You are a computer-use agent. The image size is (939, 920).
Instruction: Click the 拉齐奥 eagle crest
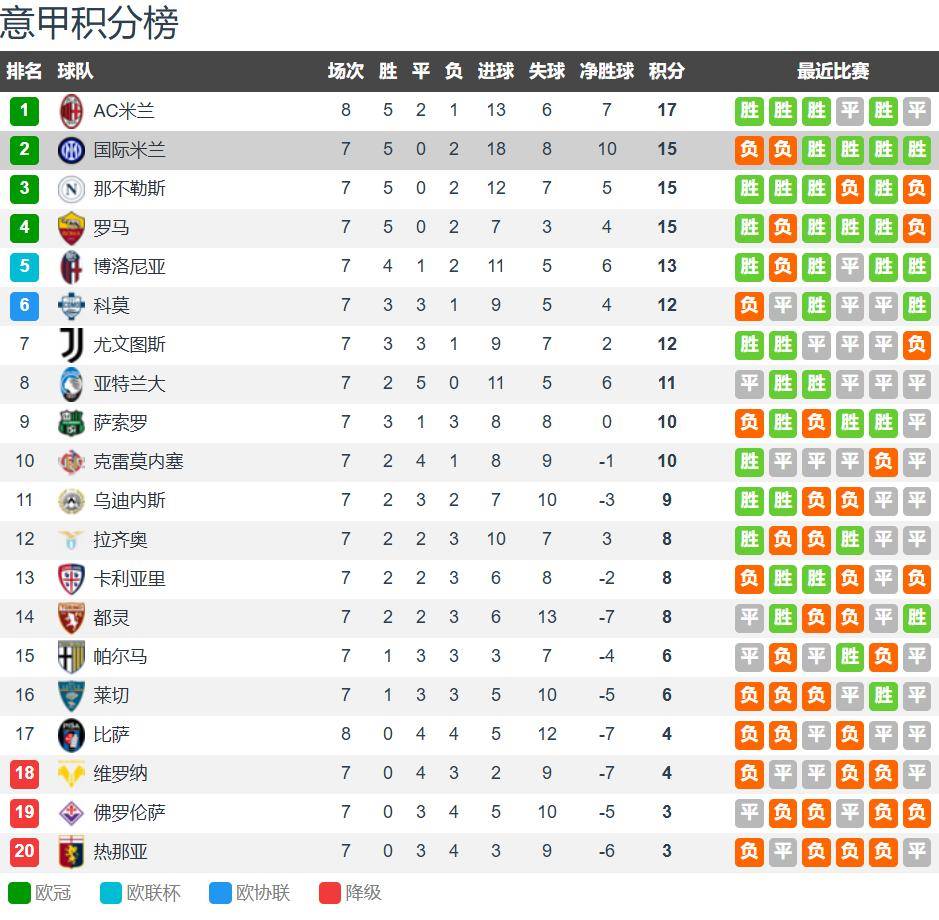pyautogui.click(x=71, y=539)
